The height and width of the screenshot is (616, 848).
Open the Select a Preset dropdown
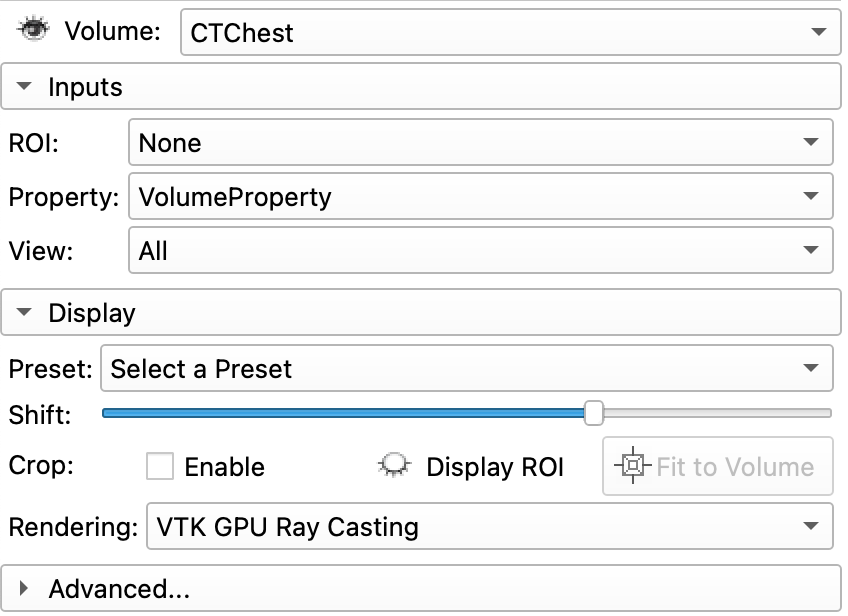coord(466,368)
